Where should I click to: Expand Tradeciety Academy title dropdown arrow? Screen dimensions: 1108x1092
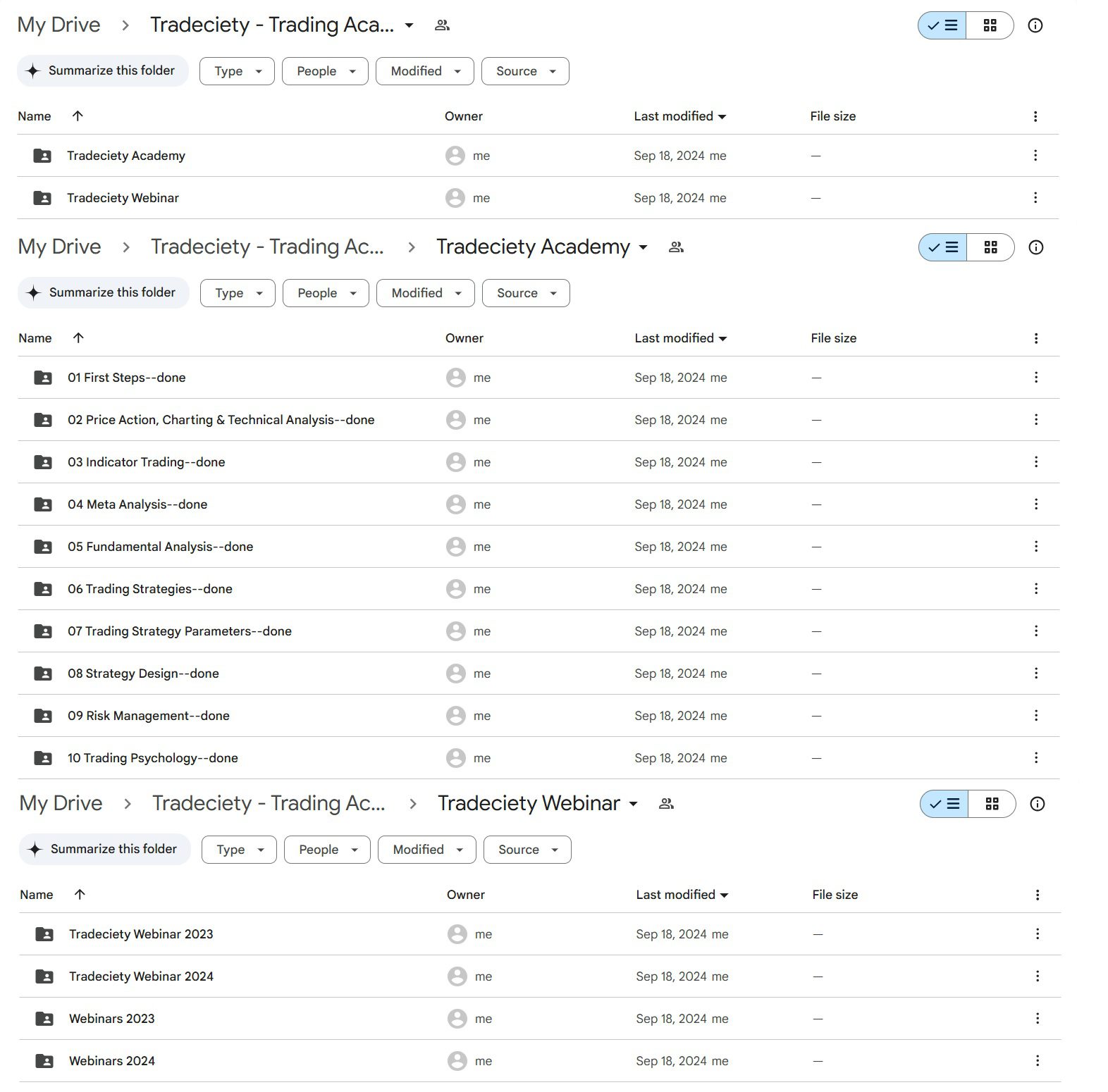[x=643, y=247]
